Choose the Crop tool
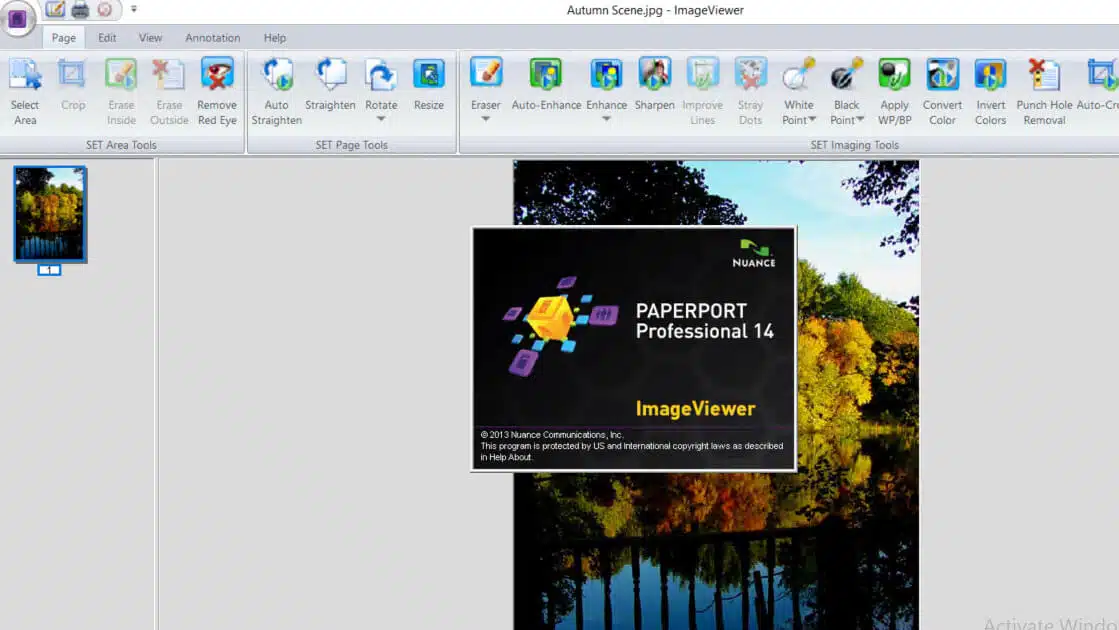This screenshot has height=630, width=1119. tap(72, 85)
